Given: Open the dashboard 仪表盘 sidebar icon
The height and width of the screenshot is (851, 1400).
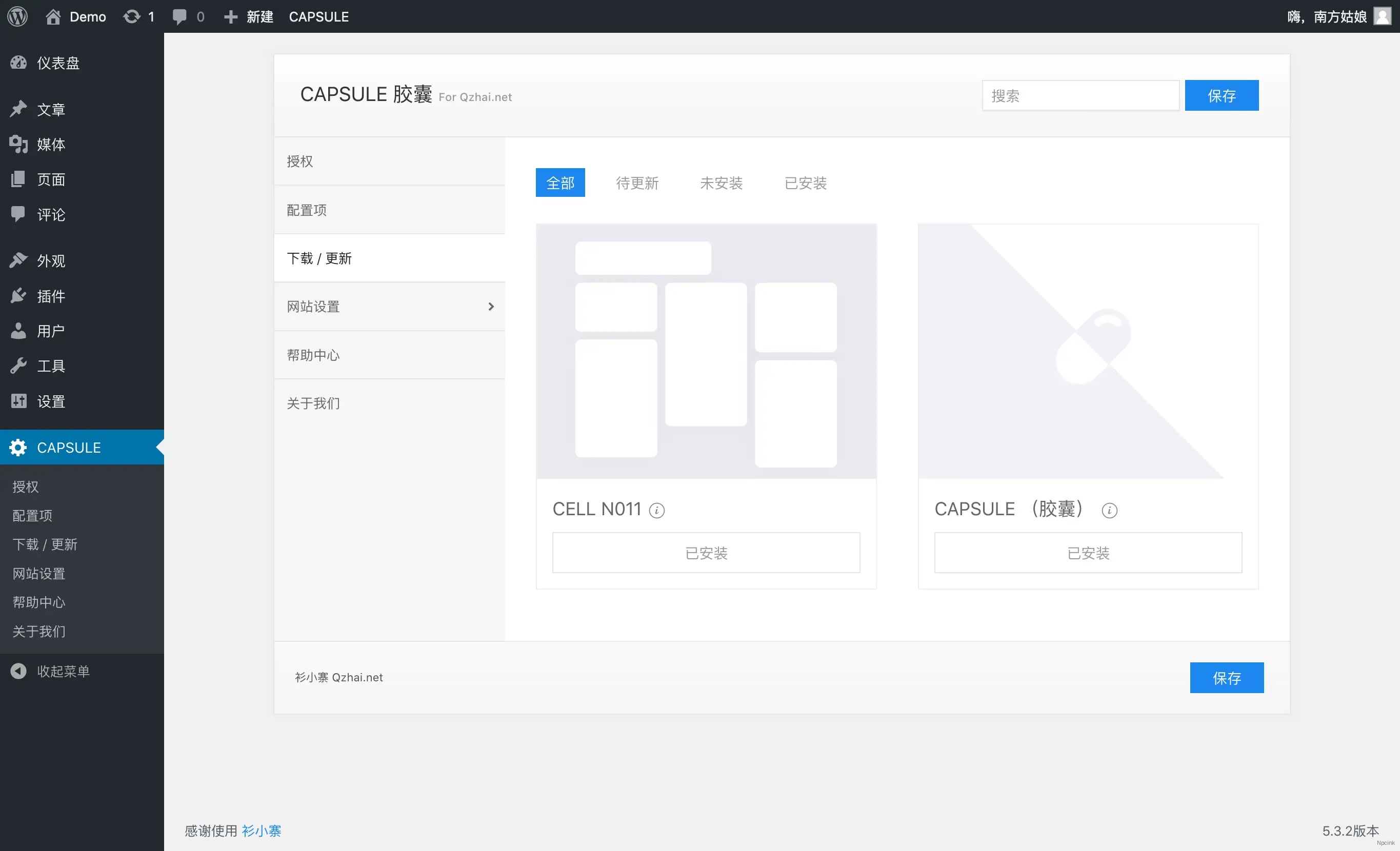Looking at the screenshot, I should point(18,63).
